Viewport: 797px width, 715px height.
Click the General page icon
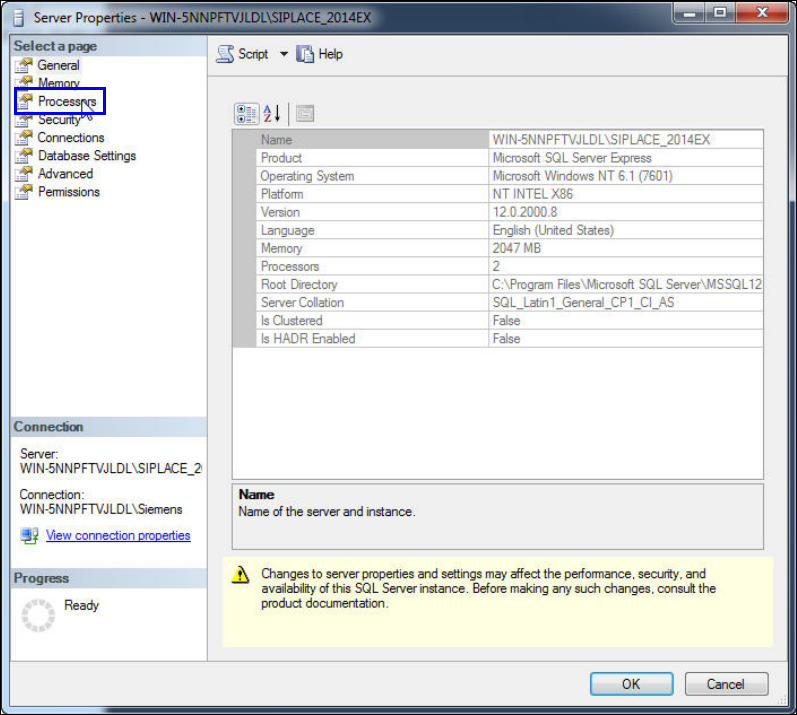(x=23, y=66)
